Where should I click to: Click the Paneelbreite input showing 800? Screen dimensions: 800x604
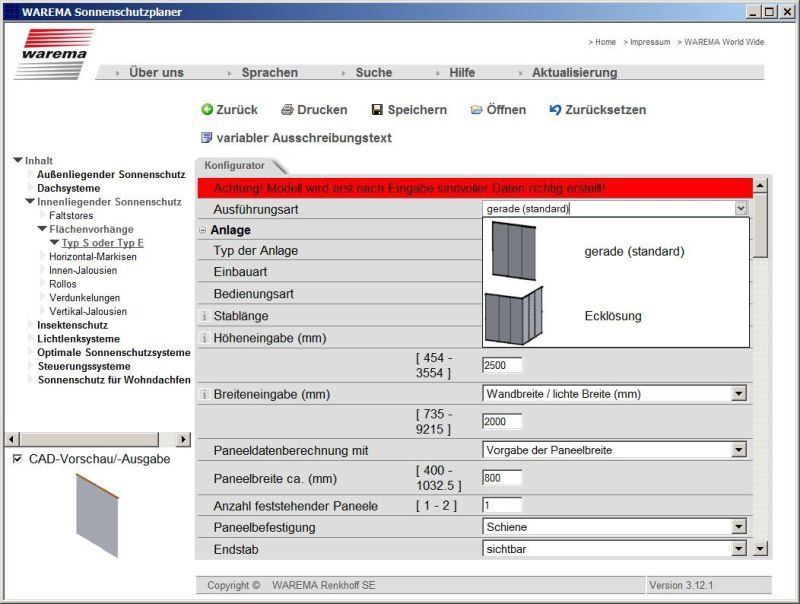tap(502, 478)
